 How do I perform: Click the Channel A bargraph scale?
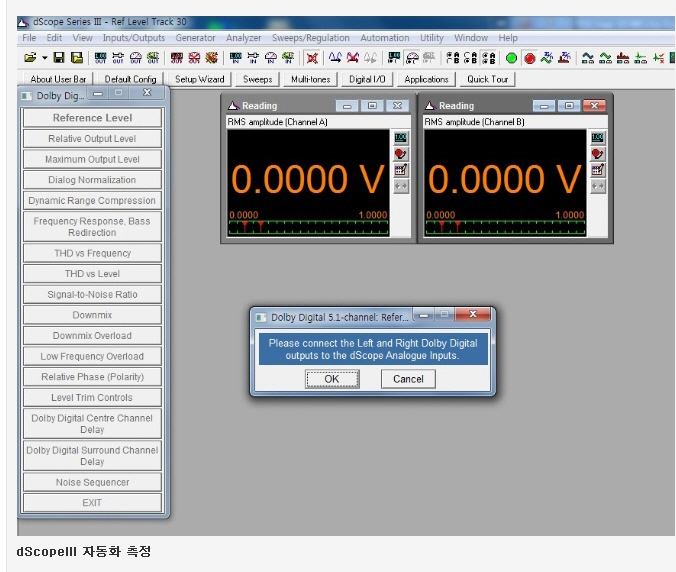pyautogui.click(x=308, y=227)
